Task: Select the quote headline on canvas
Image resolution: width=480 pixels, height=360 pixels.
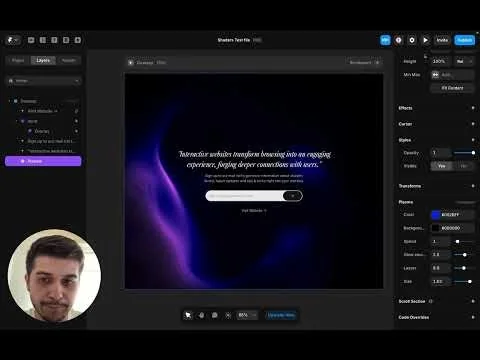Action: [x=254, y=159]
